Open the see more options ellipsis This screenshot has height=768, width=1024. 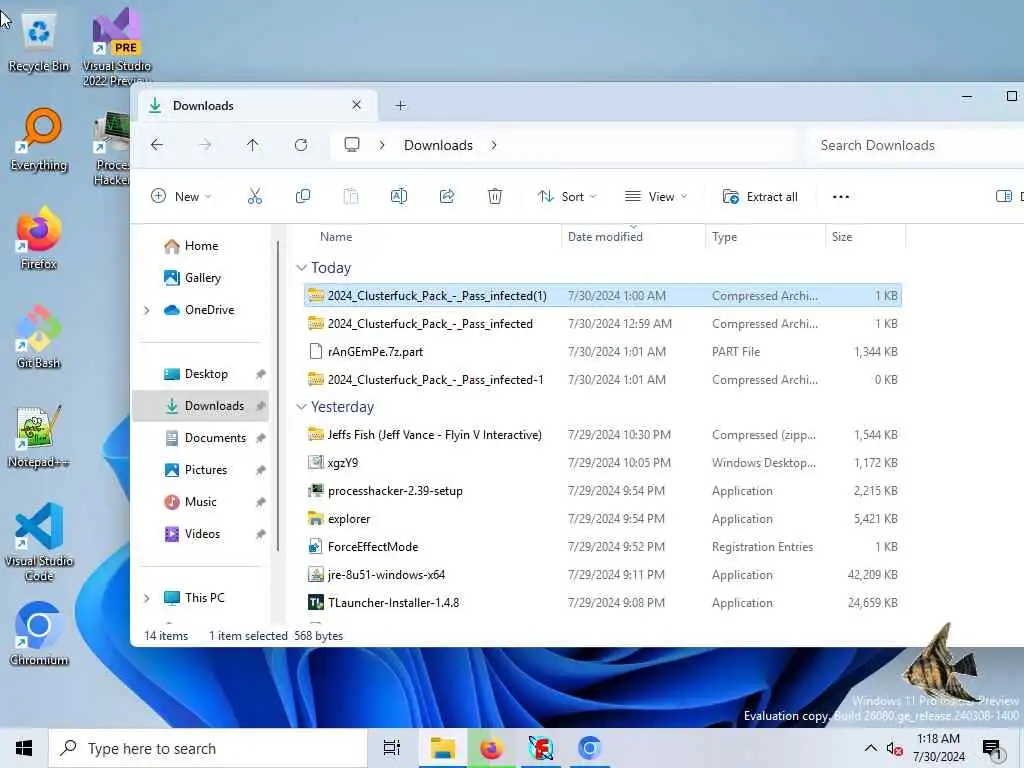[x=840, y=197]
